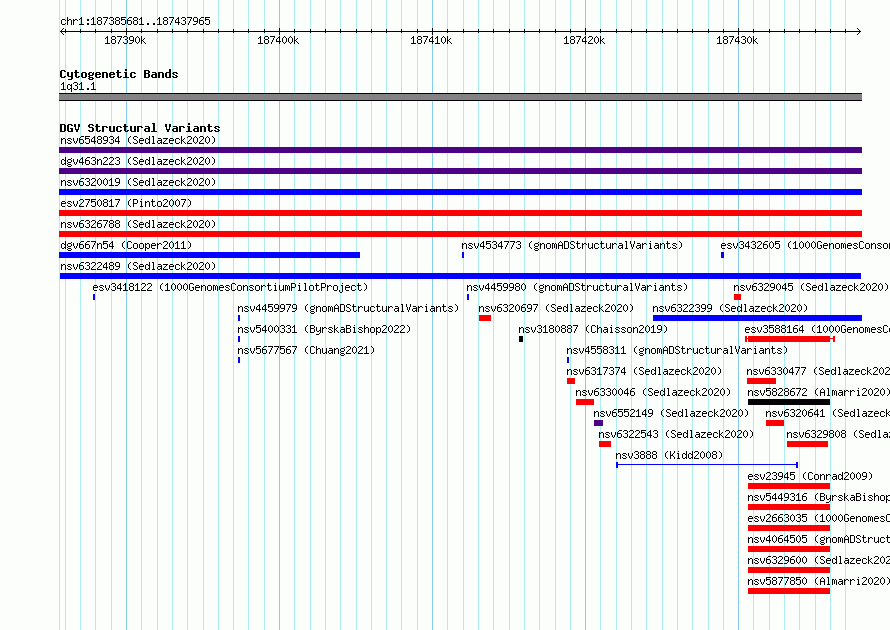Select the dgv667n54 blue variant bar
890x630 pixels.
click(x=209, y=255)
